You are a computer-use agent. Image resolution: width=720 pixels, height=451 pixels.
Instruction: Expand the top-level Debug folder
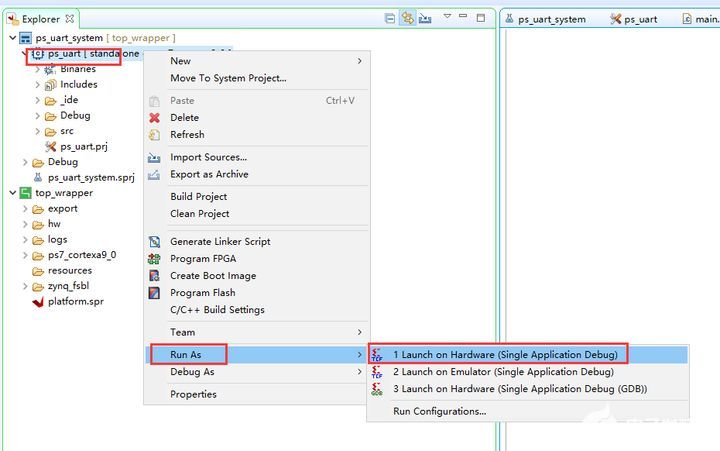coord(25,162)
